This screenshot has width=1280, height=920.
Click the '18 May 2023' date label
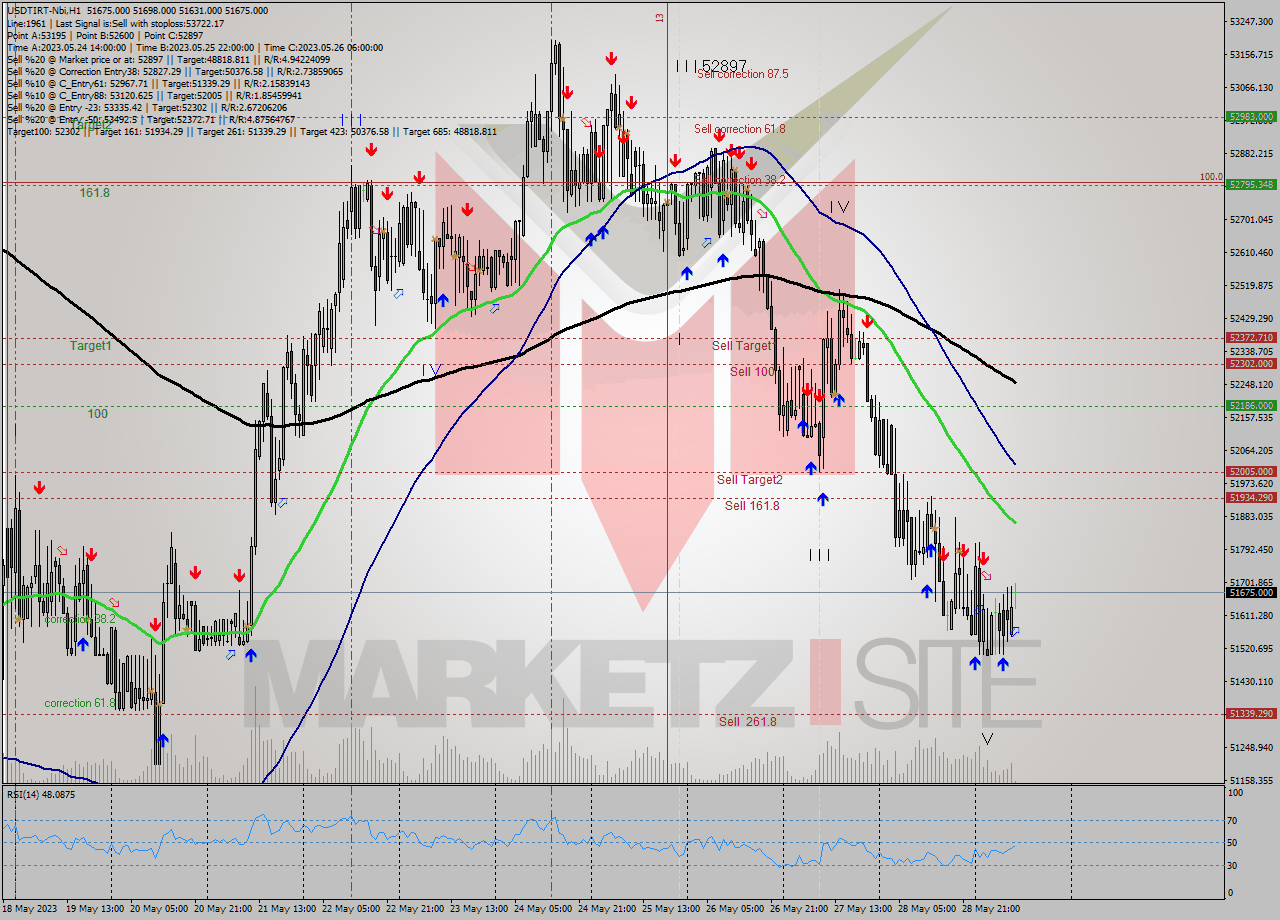pos(31,908)
